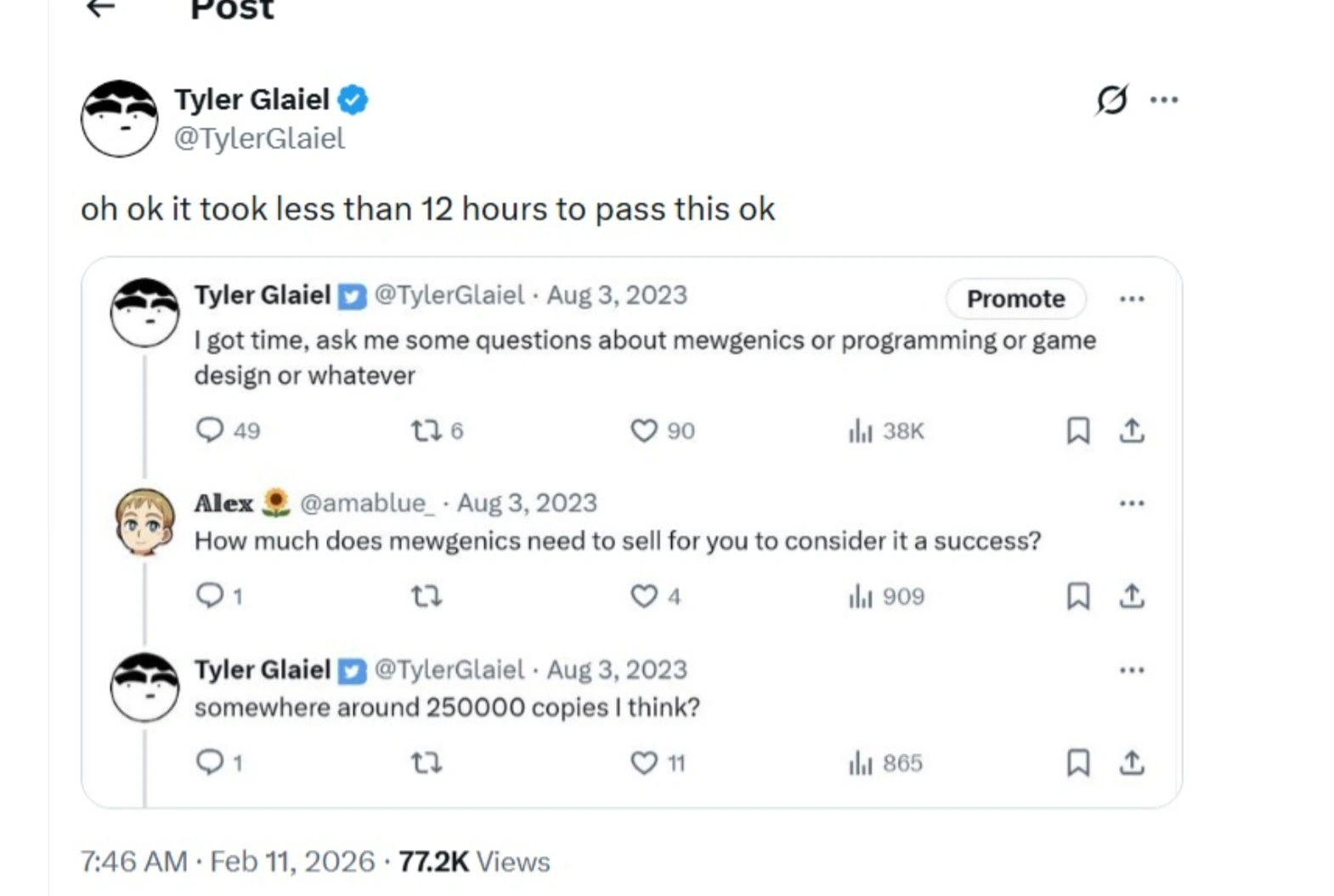Share the 250000 copies reply

click(1131, 763)
